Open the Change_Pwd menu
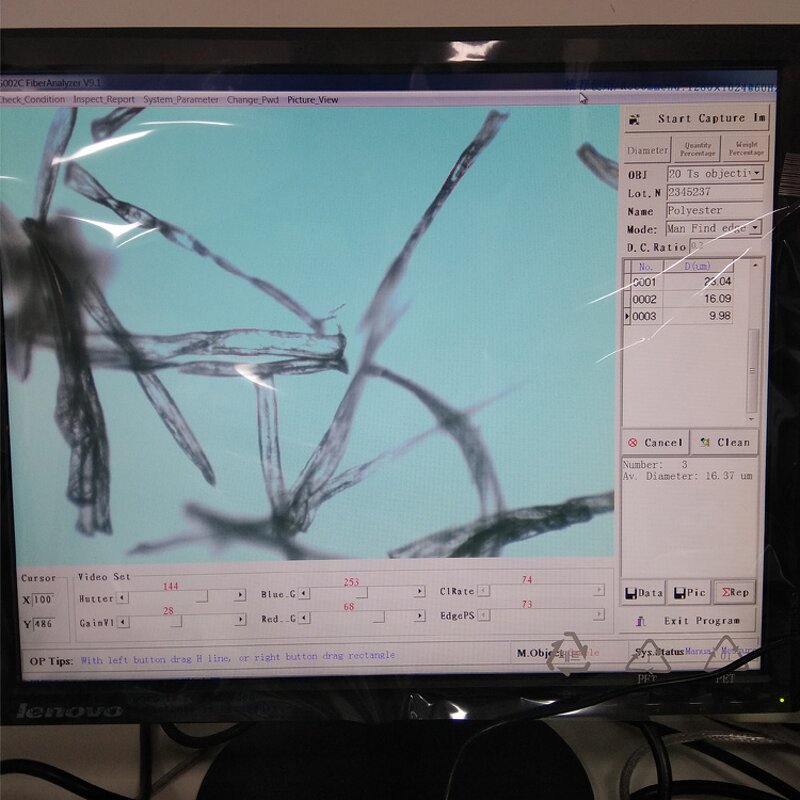 [x=253, y=100]
